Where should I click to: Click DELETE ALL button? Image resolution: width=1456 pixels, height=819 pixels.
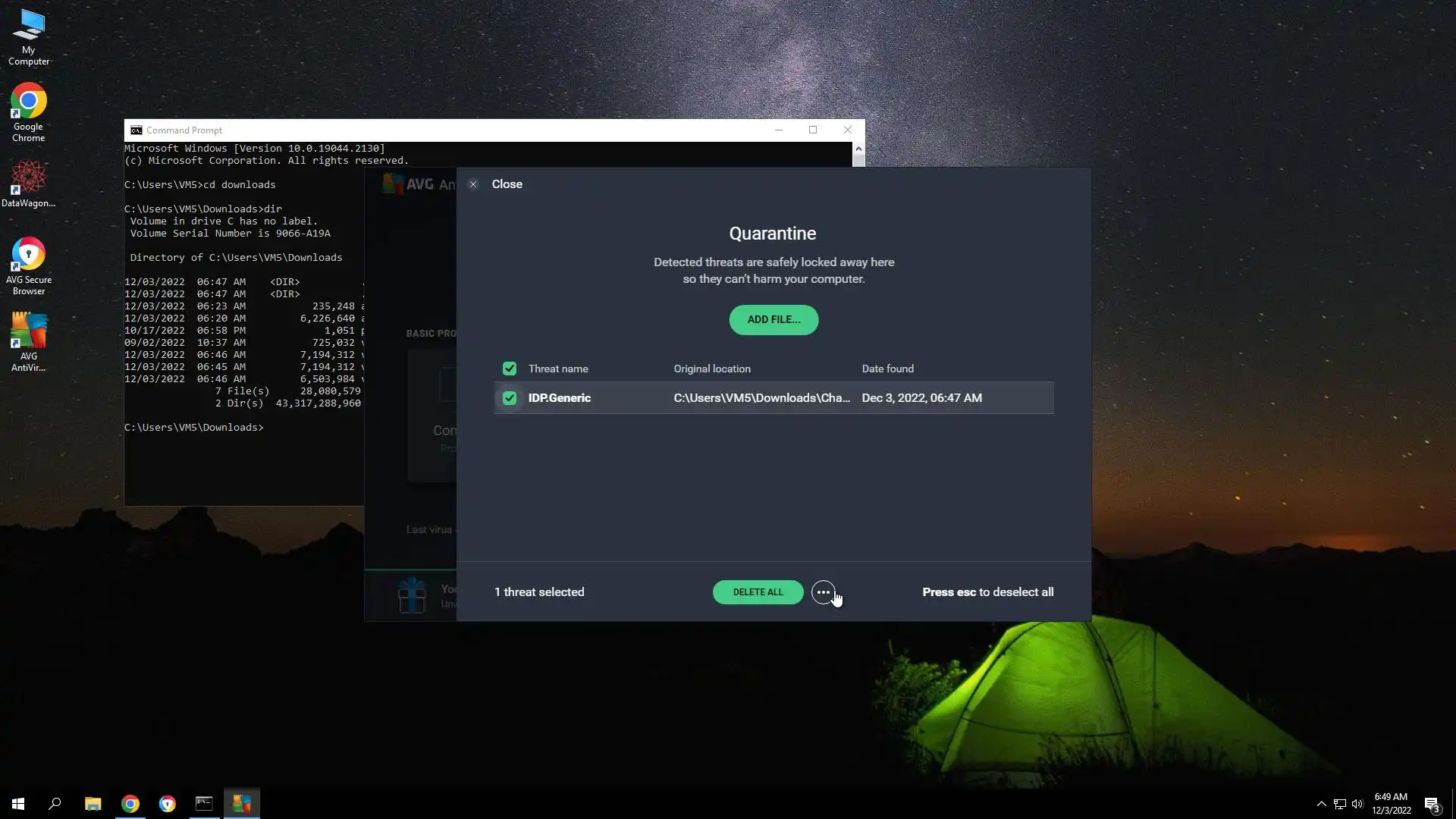[x=758, y=592]
